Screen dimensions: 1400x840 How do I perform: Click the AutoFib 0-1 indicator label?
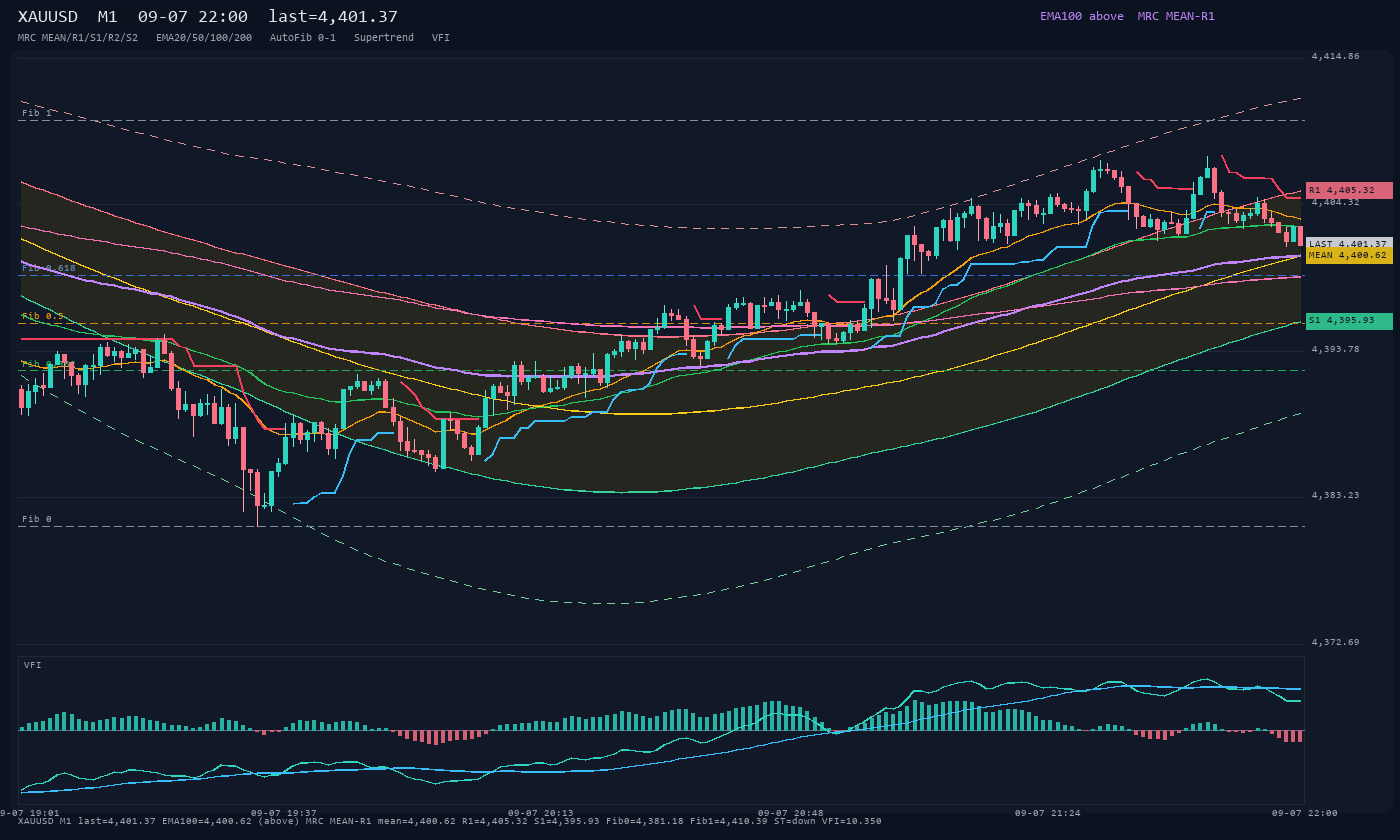(303, 37)
